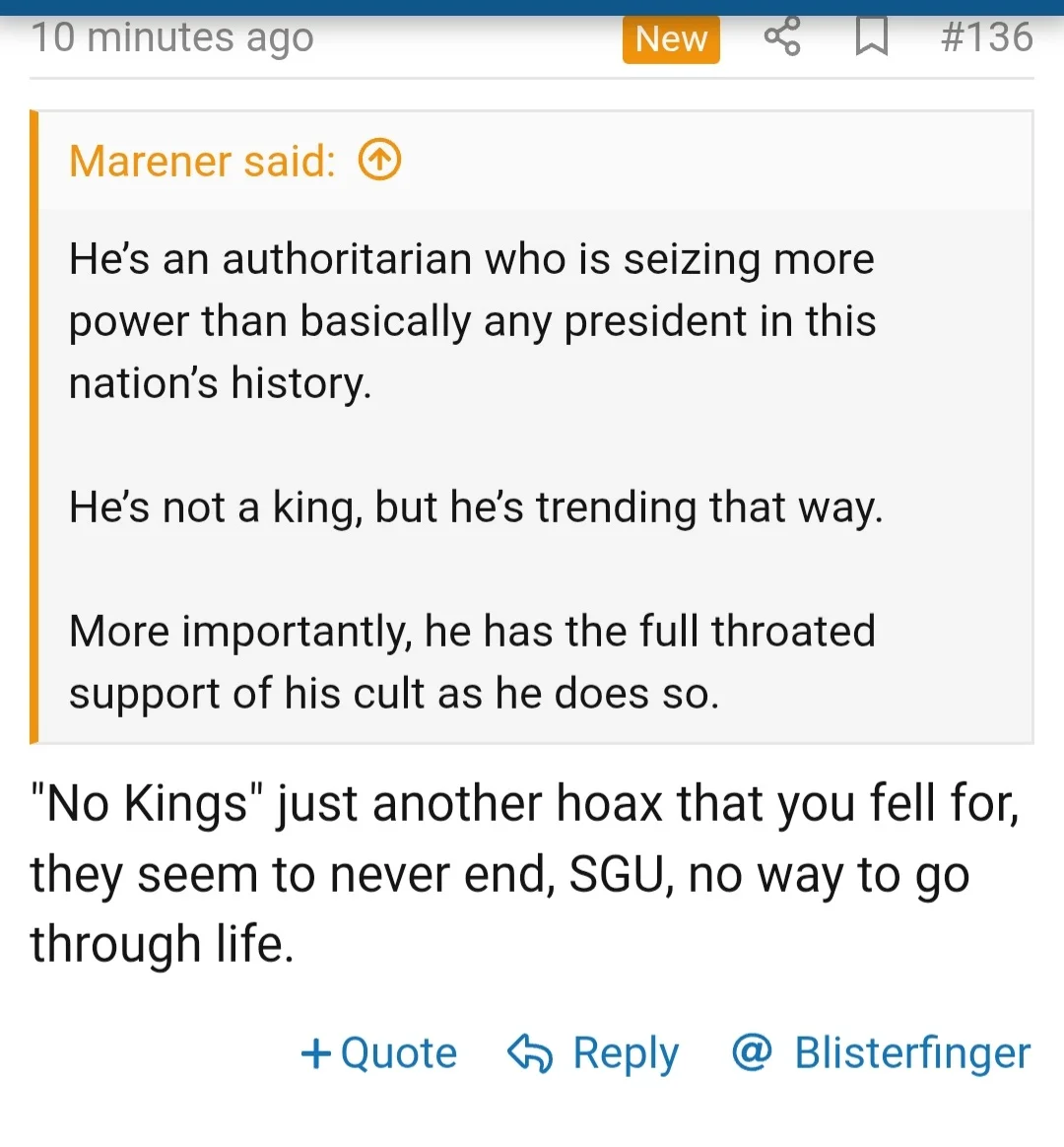
Task: Click the @ symbol before Blisterfinger
Action: (x=752, y=1052)
